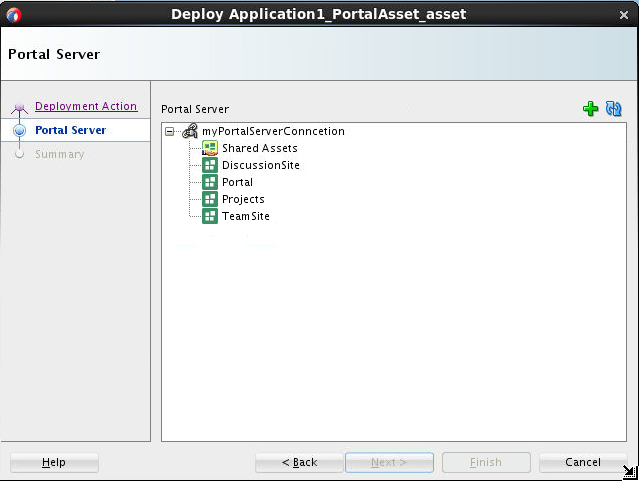The height and width of the screenshot is (481, 639).
Task: Click the Summary step bullet icon
Action: (19, 154)
